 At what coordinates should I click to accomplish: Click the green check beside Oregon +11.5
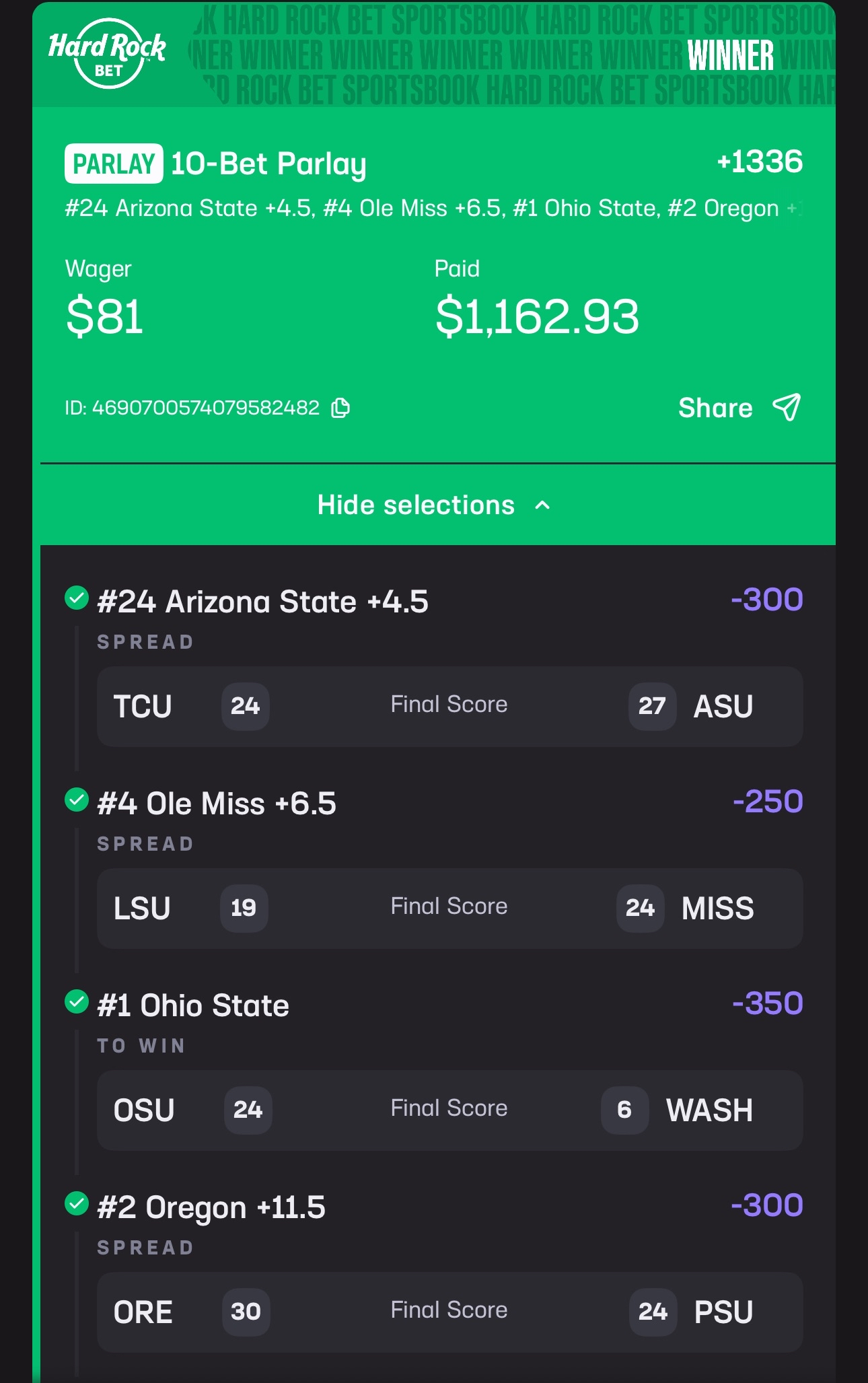pyautogui.click(x=77, y=1203)
